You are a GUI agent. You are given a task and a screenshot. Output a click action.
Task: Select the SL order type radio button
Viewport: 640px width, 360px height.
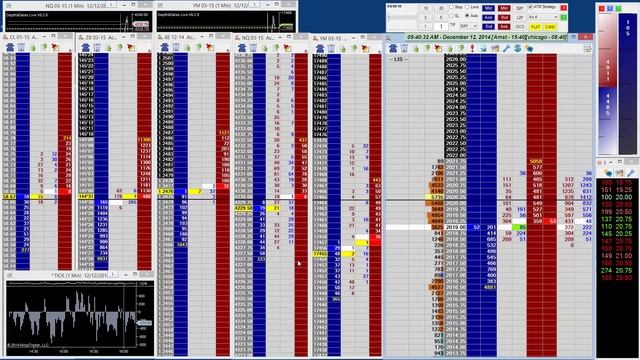[451, 16]
